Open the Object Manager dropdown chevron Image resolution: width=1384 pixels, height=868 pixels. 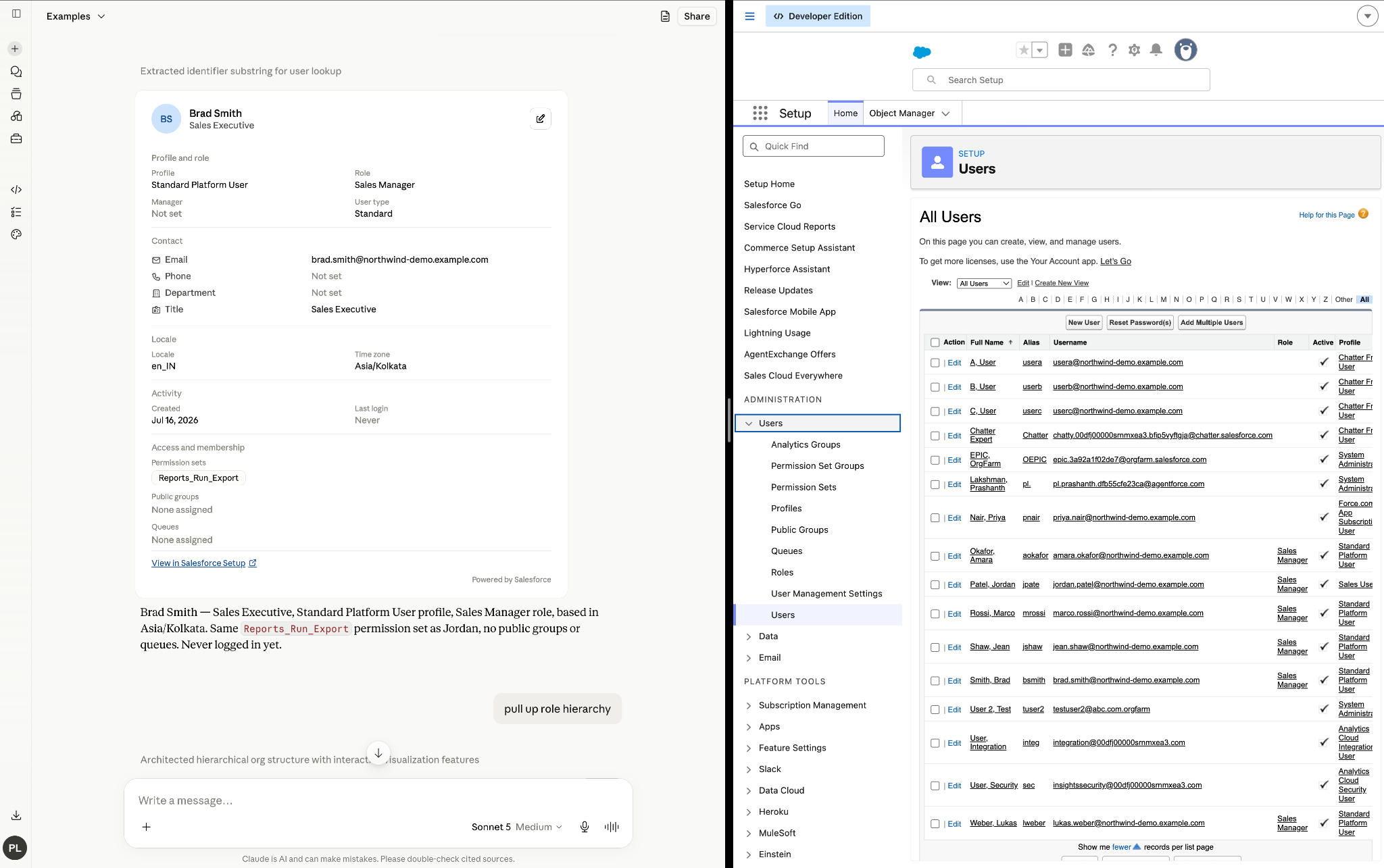point(945,113)
